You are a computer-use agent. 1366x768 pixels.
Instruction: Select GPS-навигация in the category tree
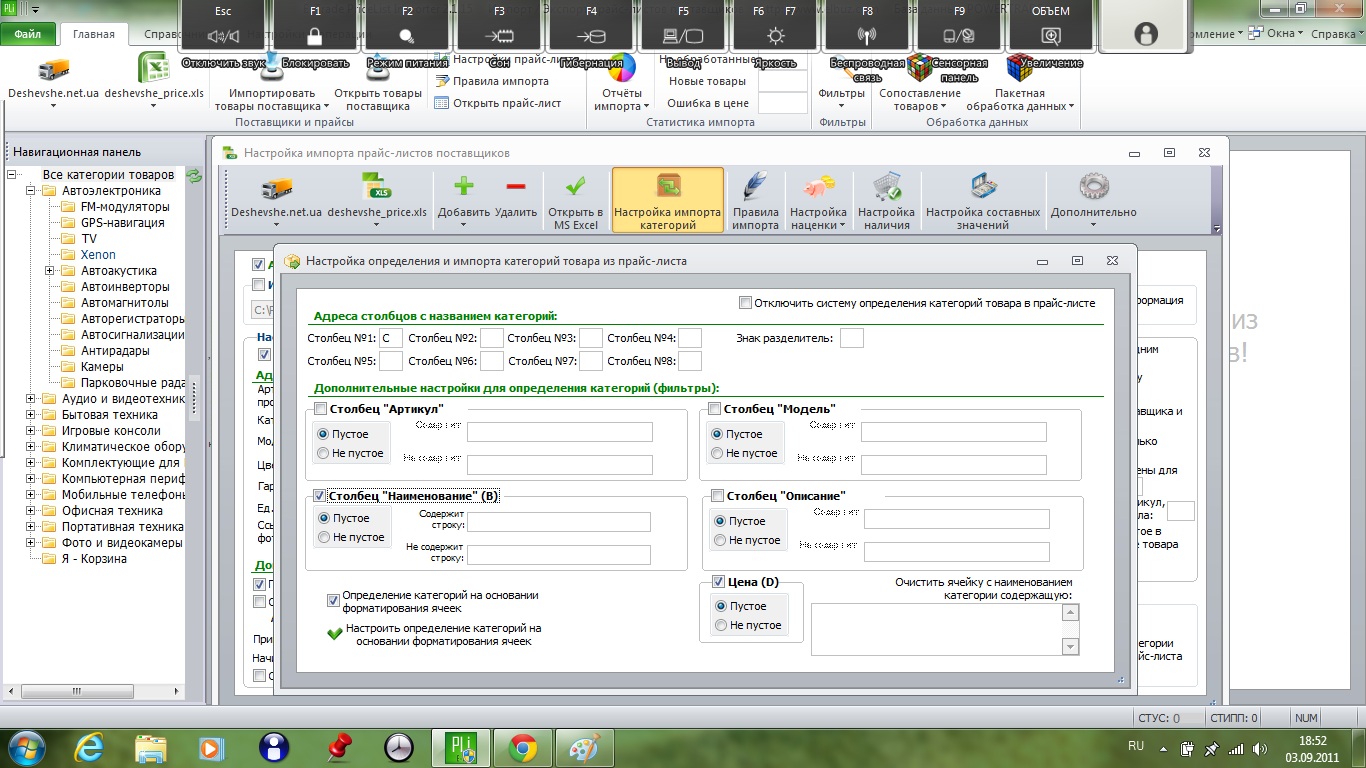pos(122,223)
